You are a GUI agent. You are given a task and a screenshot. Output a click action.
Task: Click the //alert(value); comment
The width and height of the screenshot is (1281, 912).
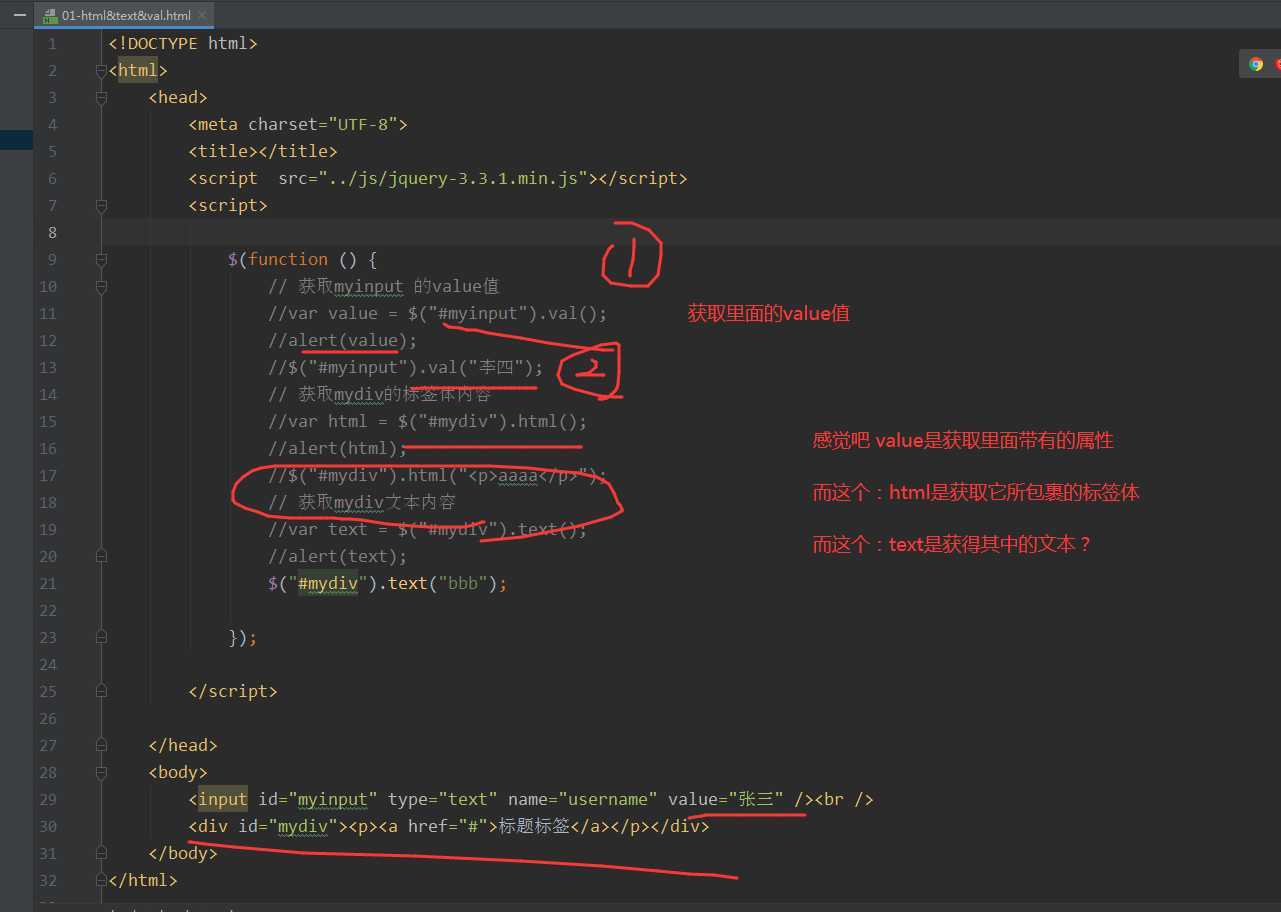pyautogui.click(x=342, y=341)
